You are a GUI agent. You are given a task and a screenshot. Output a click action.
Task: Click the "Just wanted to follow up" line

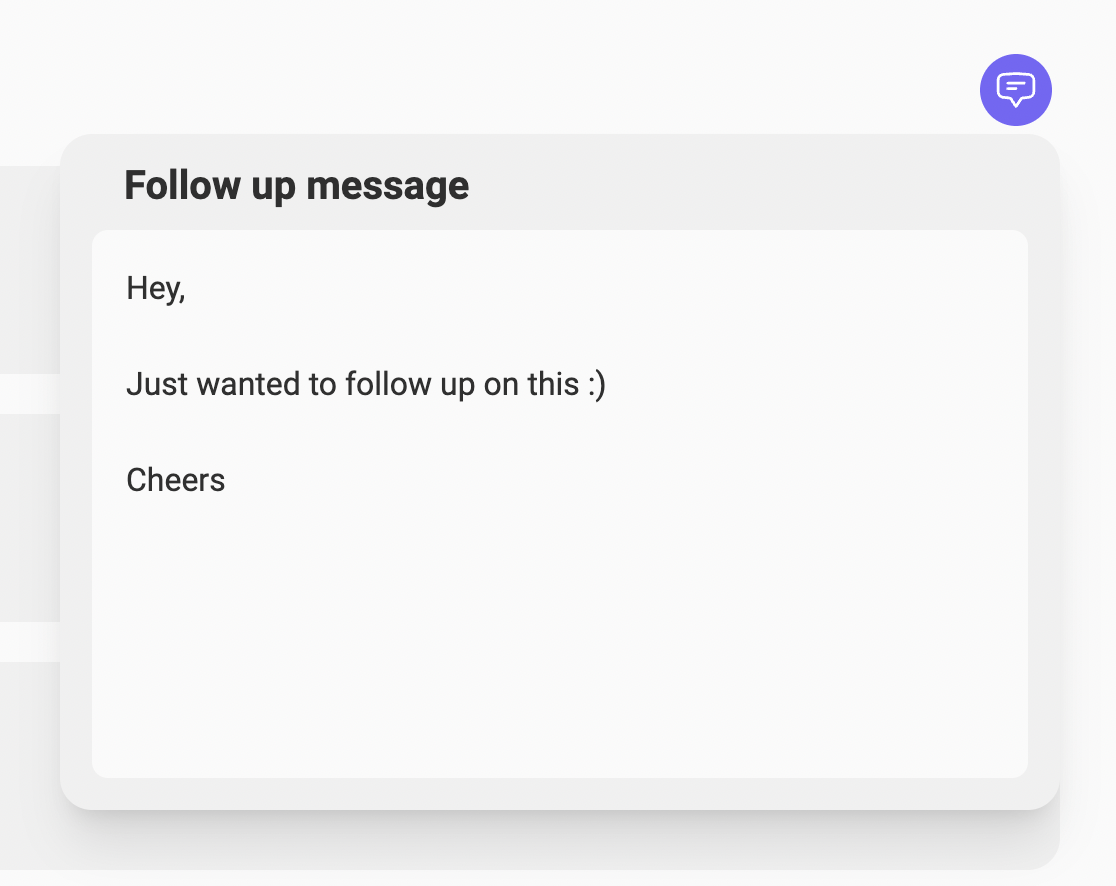coord(365,383)
